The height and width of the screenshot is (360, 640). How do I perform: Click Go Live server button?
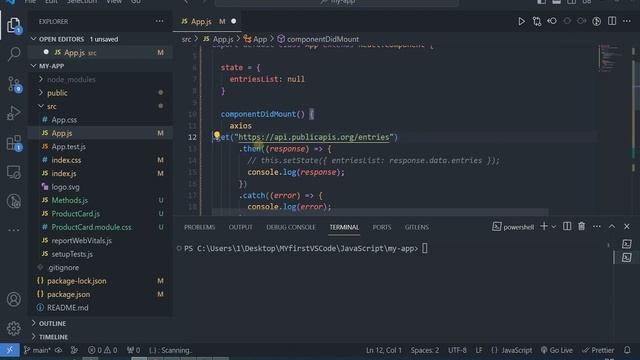[x=557, y=350]
